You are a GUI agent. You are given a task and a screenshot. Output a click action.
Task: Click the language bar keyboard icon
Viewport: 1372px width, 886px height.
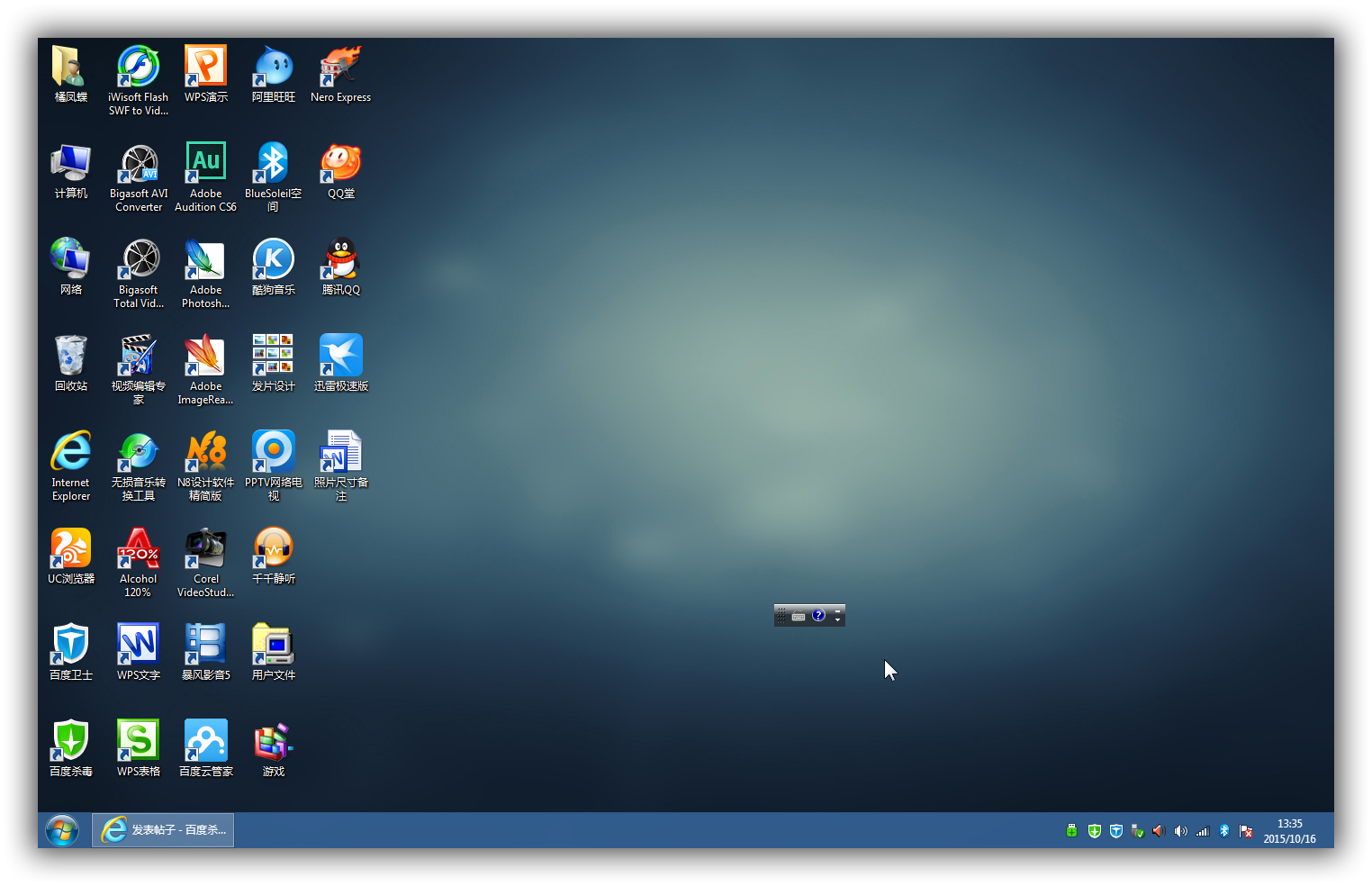[x=799, y=616]
